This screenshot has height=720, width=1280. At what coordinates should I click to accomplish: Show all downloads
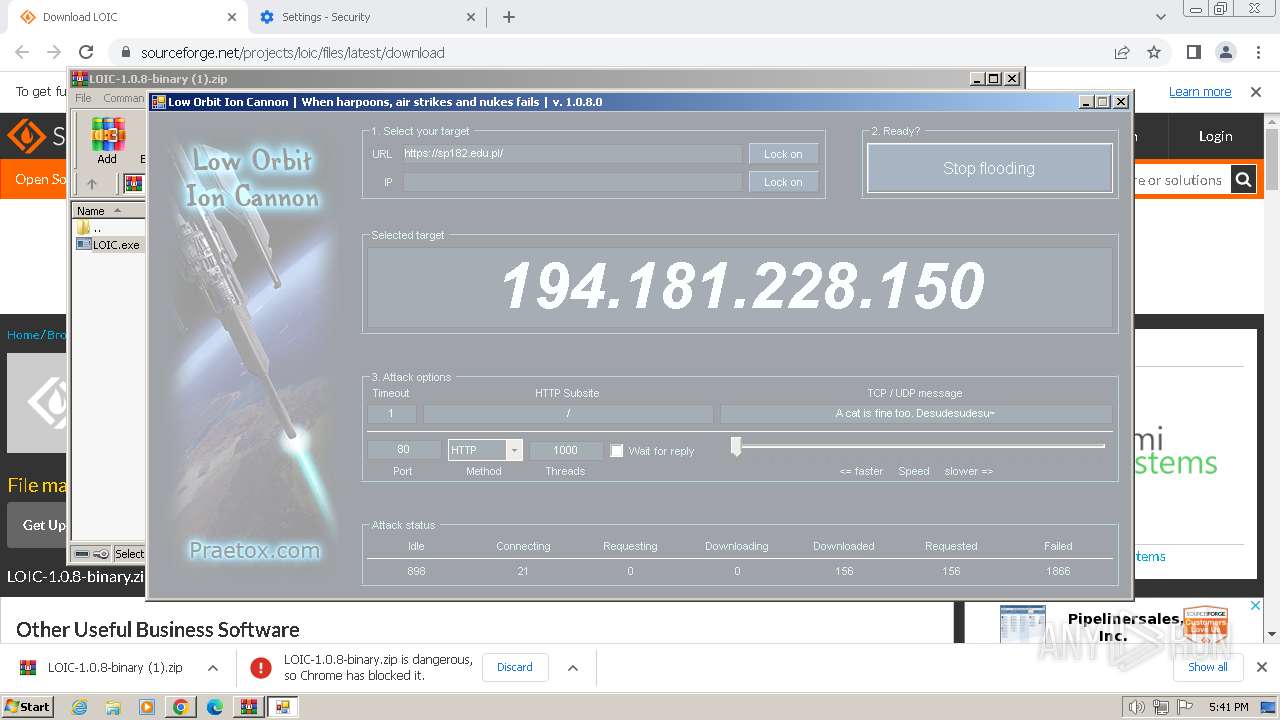[x=1208, y=667]
